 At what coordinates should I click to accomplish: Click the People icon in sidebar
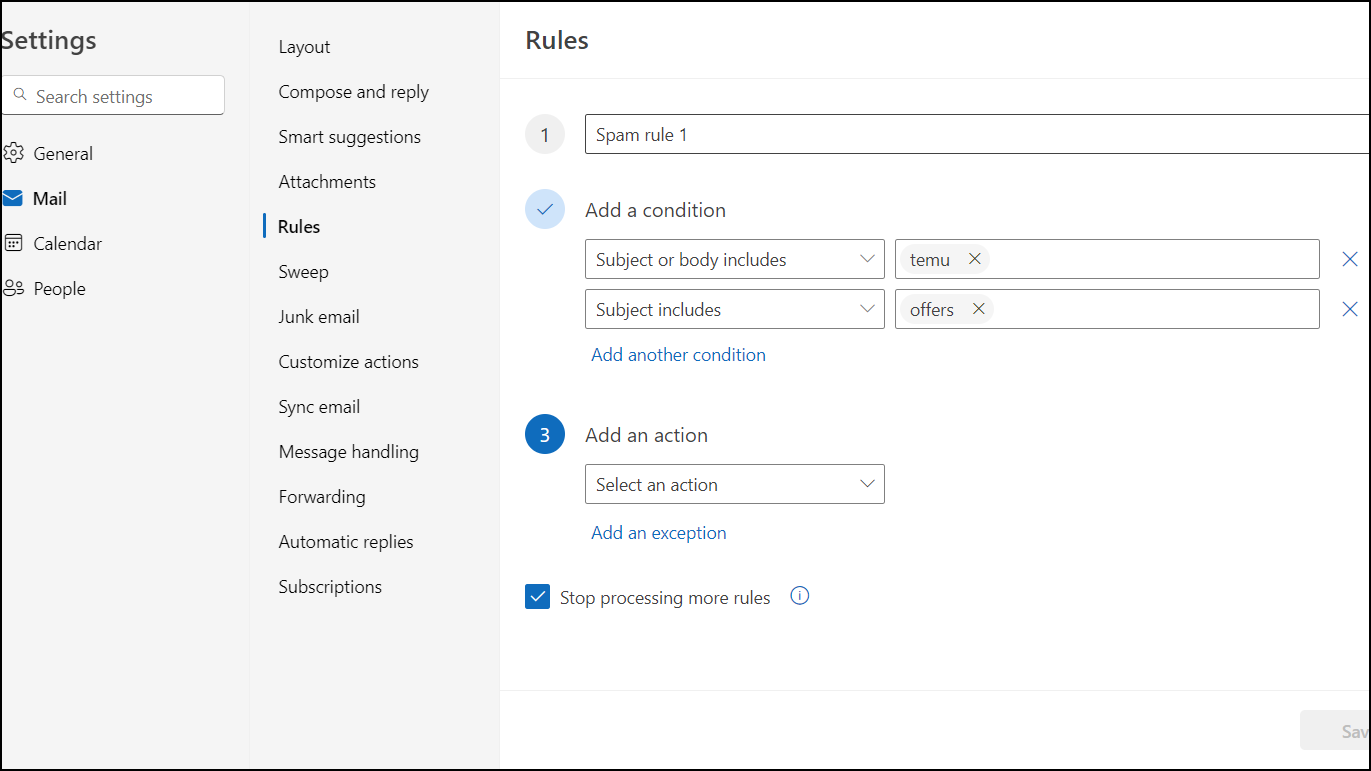click(x=13, y=288)
